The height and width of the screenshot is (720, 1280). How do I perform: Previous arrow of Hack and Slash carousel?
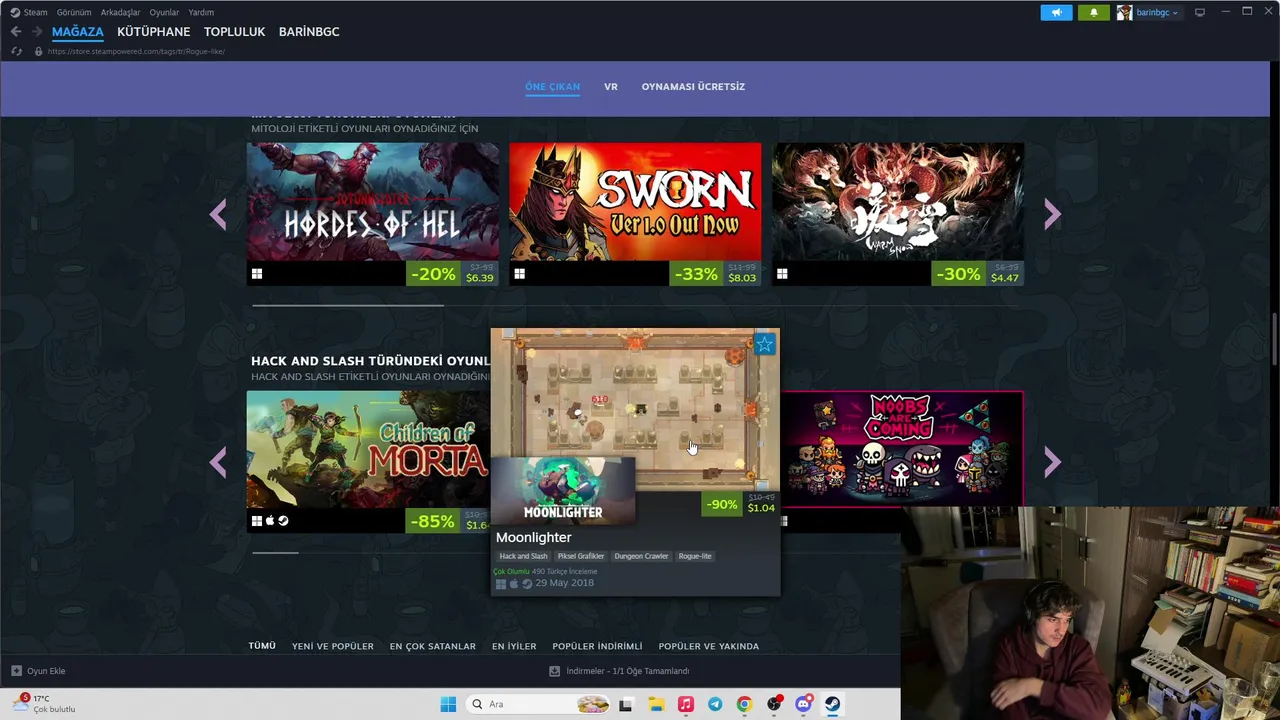click(x=218, y=462)
